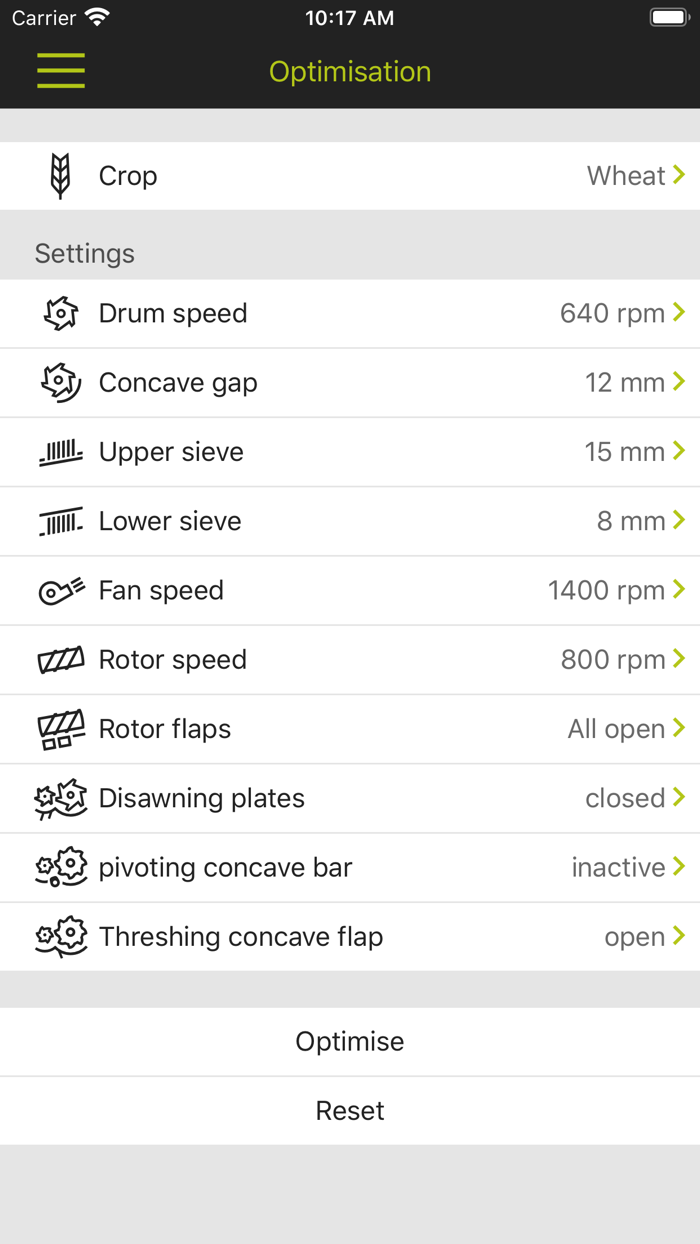Tap the rotor speed icon
The height and width of the screenshot is (1244, 700).
(61, 660)
